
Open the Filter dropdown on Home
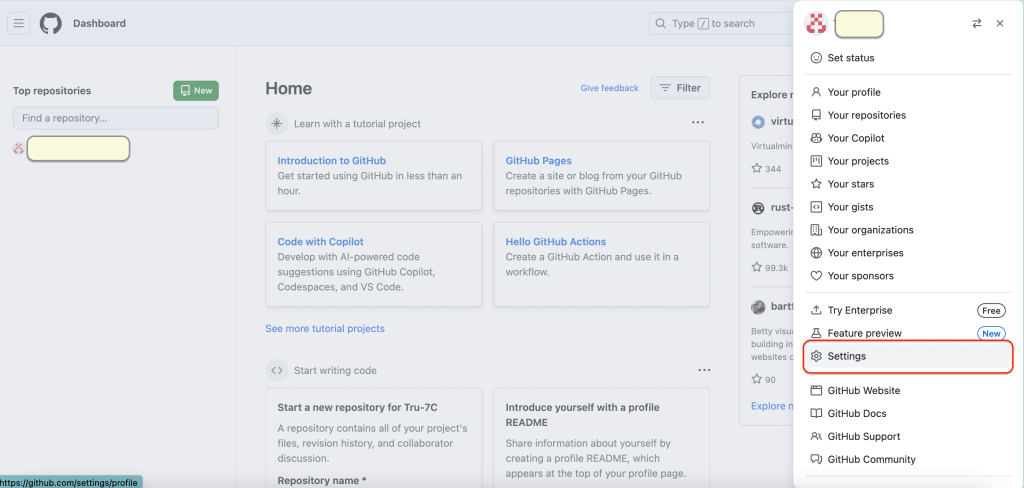pos(680,88)
